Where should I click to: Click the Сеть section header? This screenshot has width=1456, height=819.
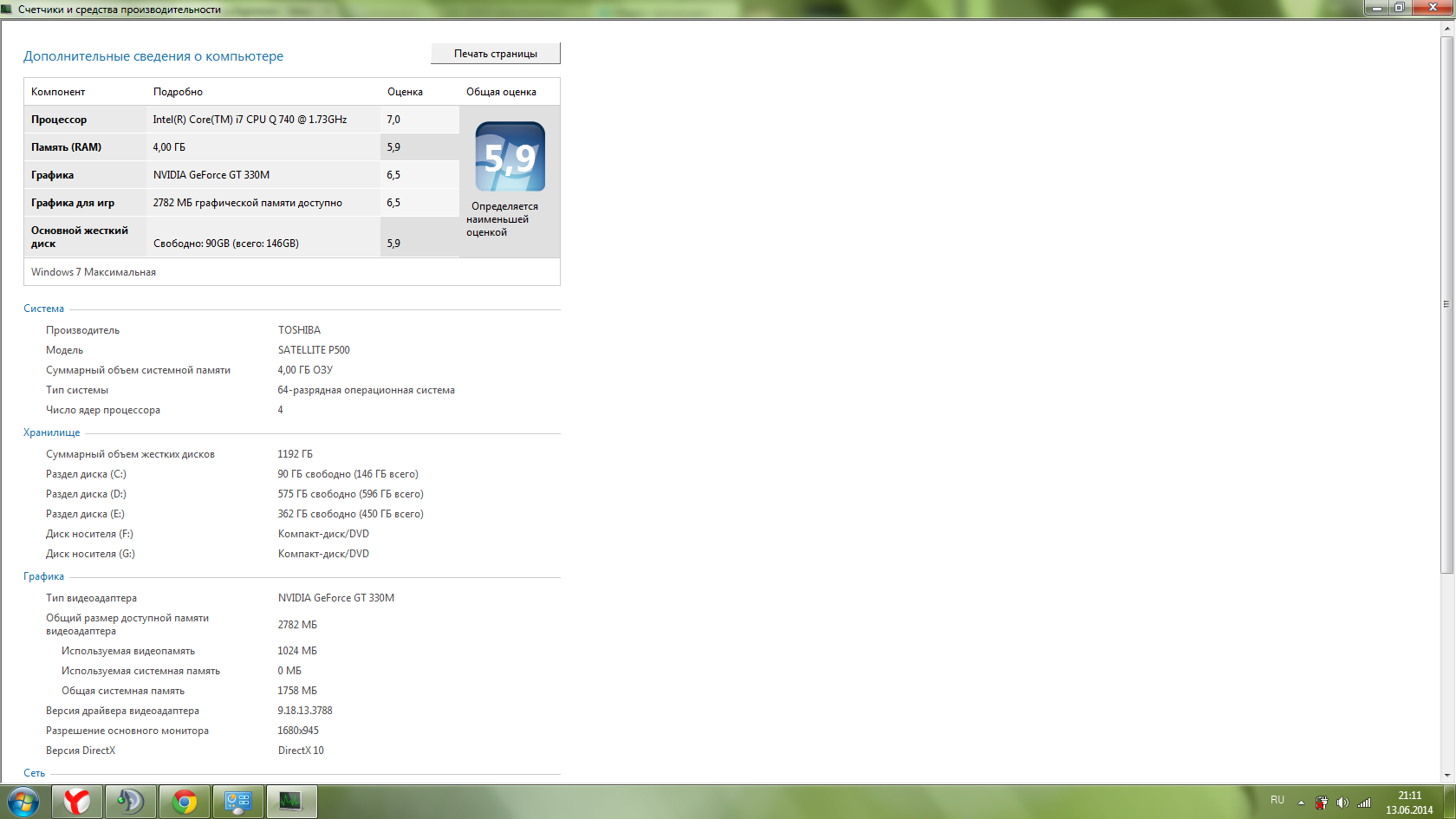[34, 773]
